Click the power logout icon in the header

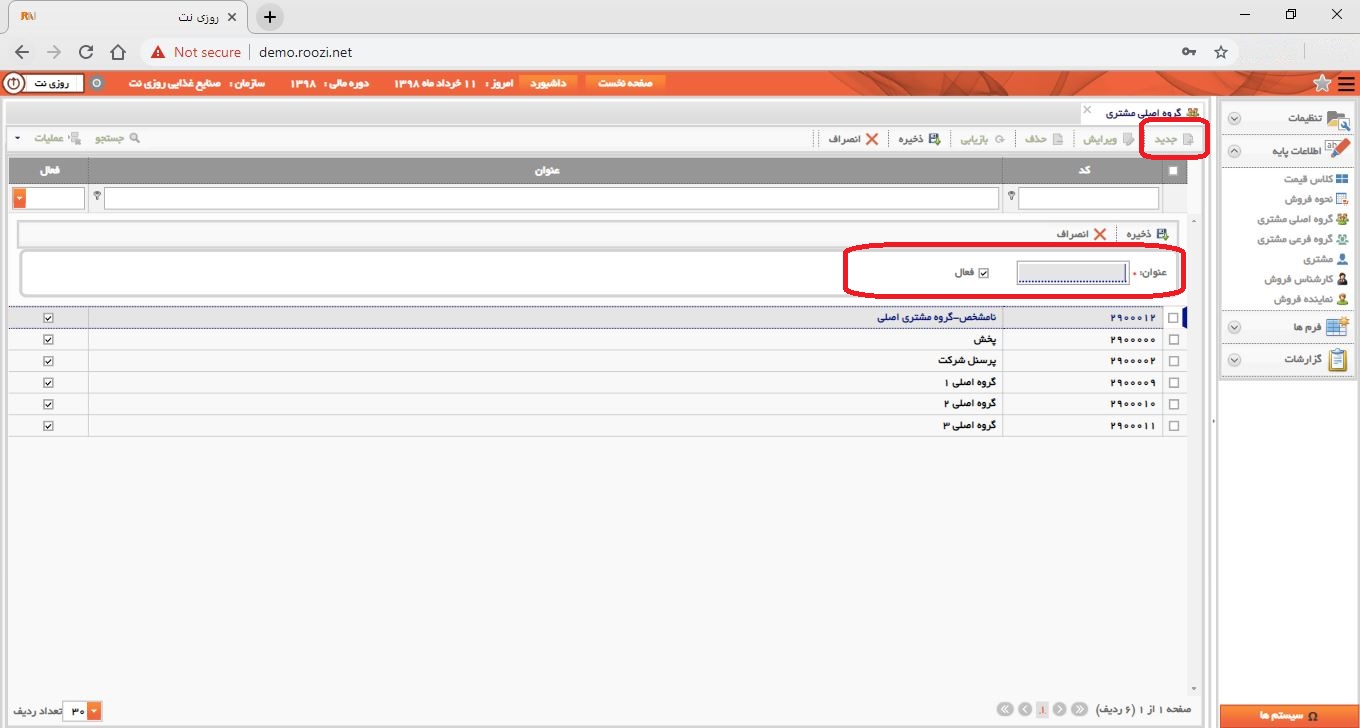(13, 83)
